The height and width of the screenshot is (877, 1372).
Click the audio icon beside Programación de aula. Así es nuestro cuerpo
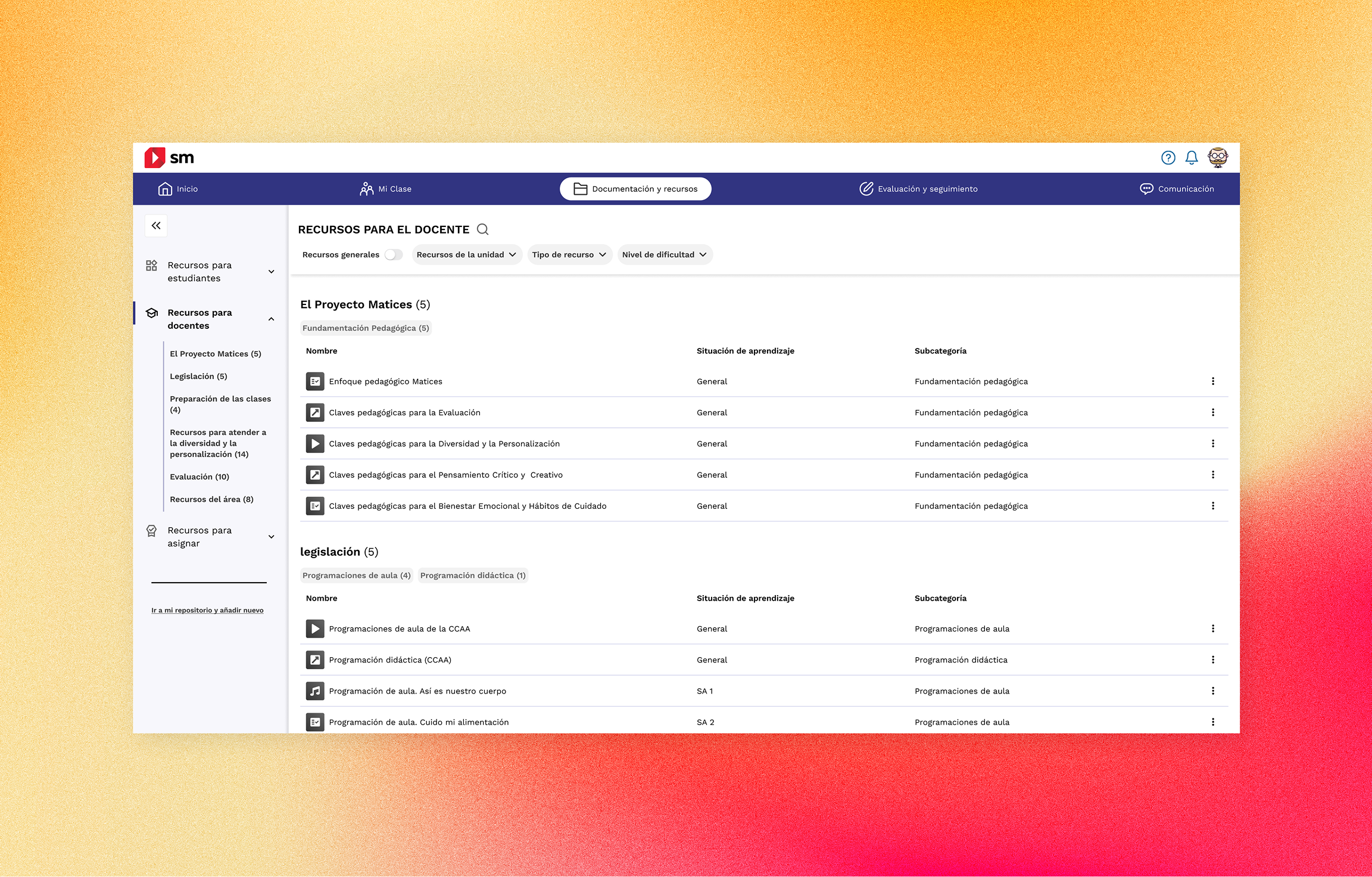314,691
